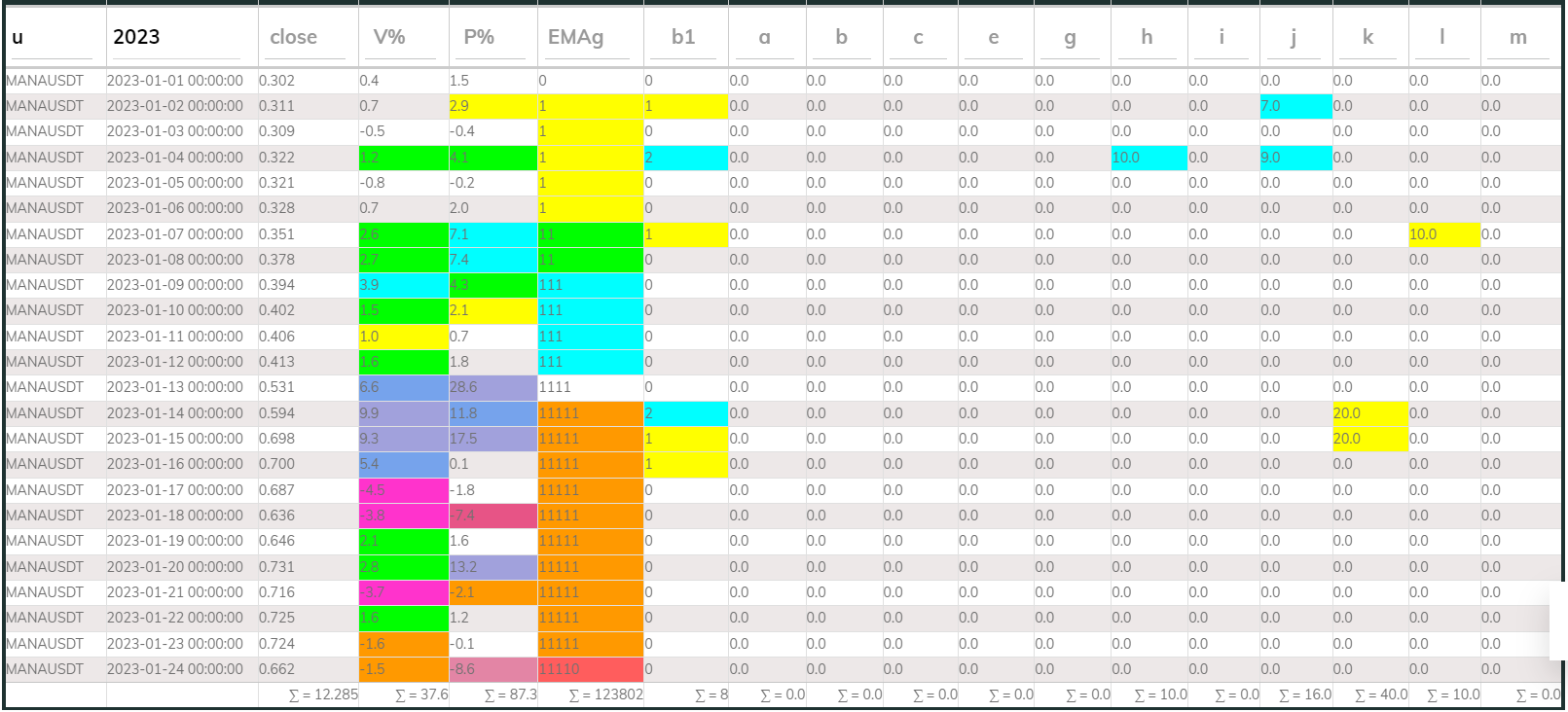Select the 2023-01-24 00:00:00 date cell
Viewport: 1568px width, 712px height.
pos(175,669)
